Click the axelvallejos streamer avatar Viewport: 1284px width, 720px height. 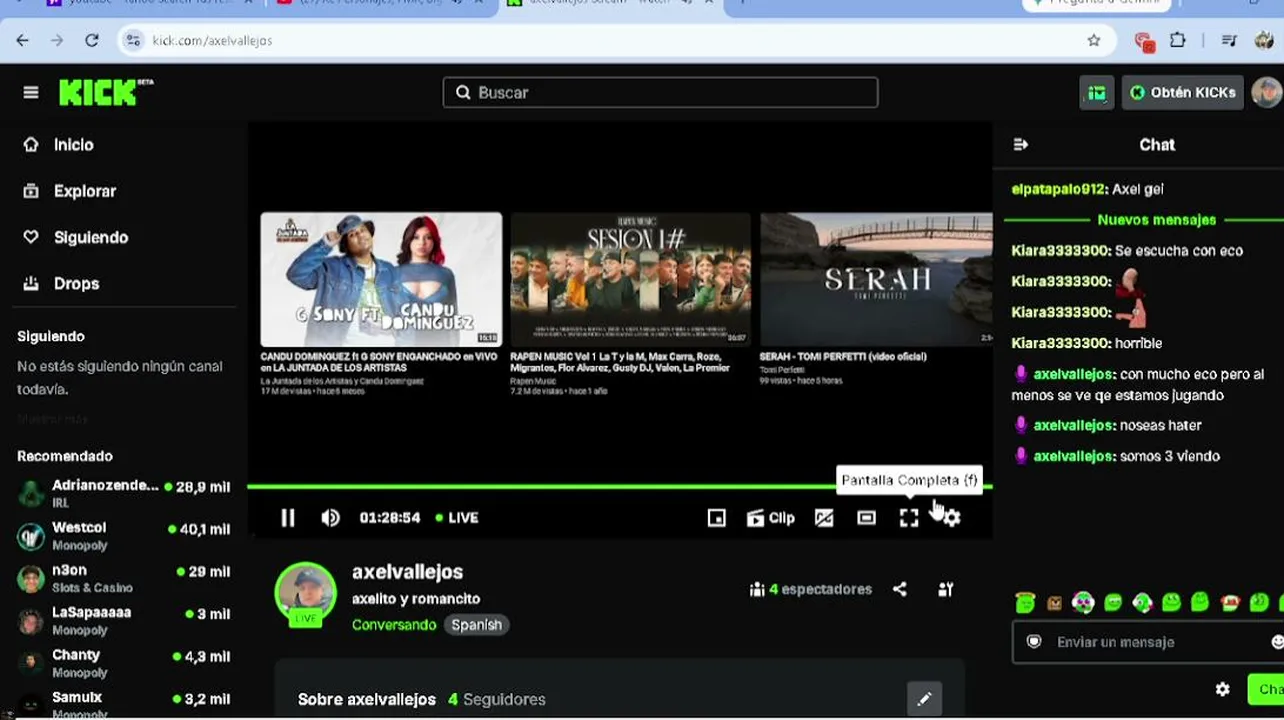pyautogui.click(x=306, y=593)
